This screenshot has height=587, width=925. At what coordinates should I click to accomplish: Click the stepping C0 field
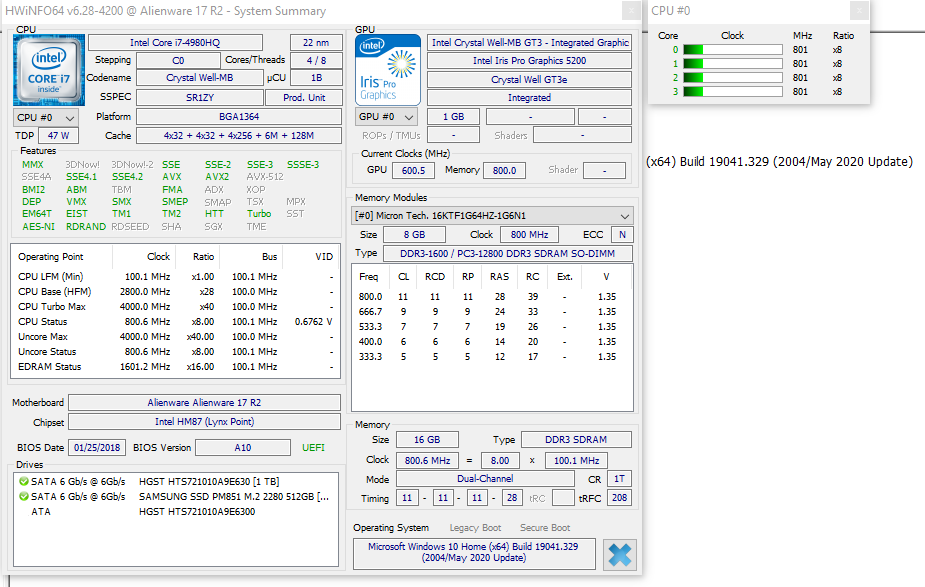(x=178, y=60)
